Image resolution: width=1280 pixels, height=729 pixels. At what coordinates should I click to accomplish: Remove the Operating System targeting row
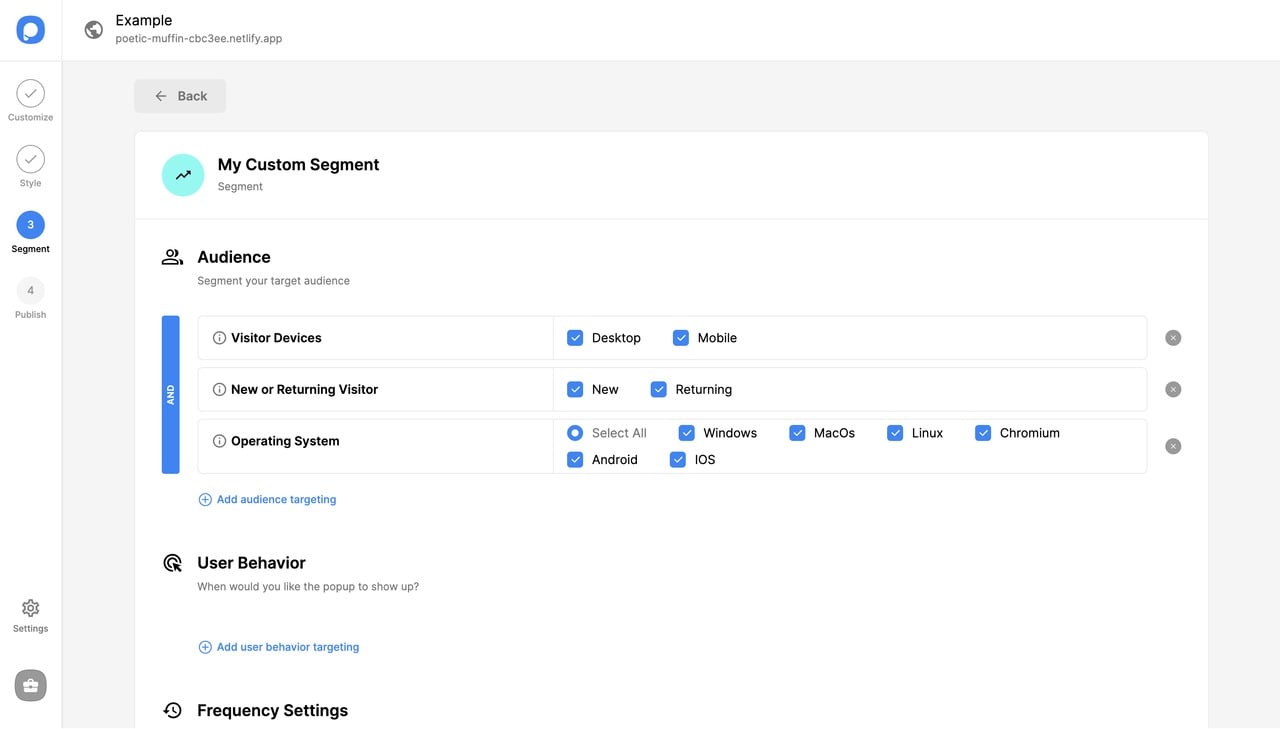pyautogui.click(x=1173, y=446)
